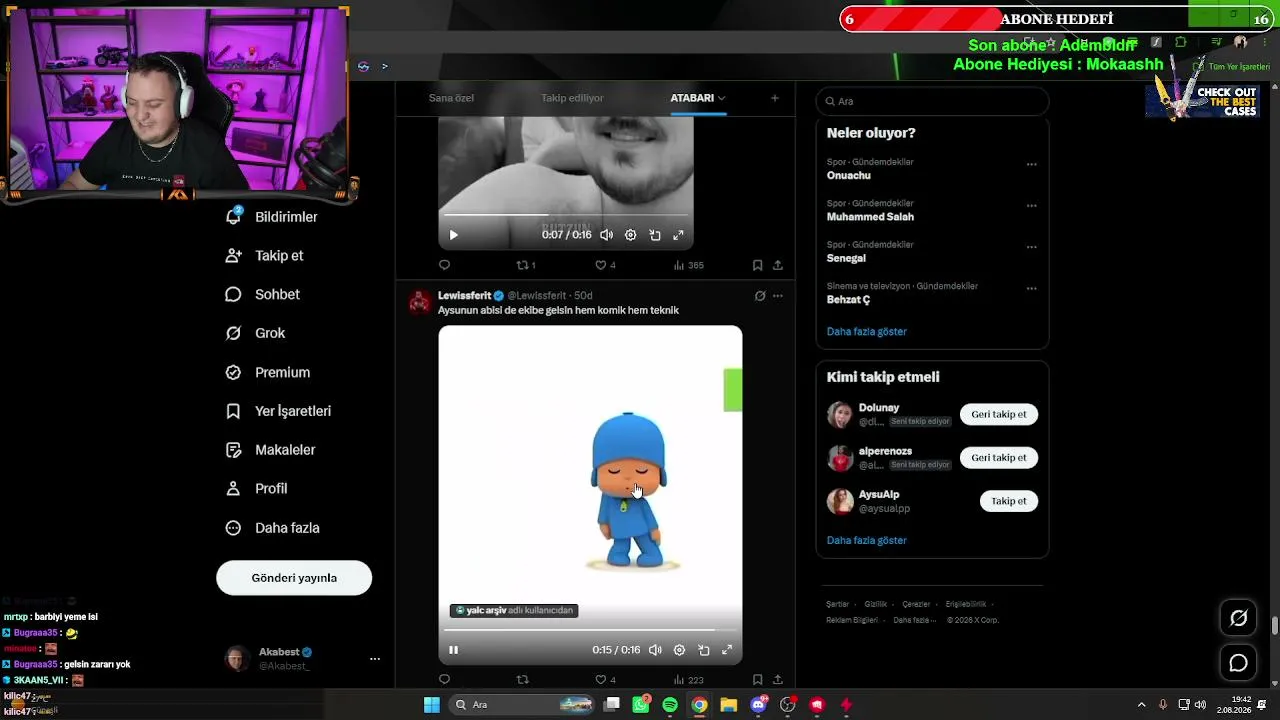
Task: Switch to the Sana özel tab
Action: pyautogui.click(x=451, y=98)
